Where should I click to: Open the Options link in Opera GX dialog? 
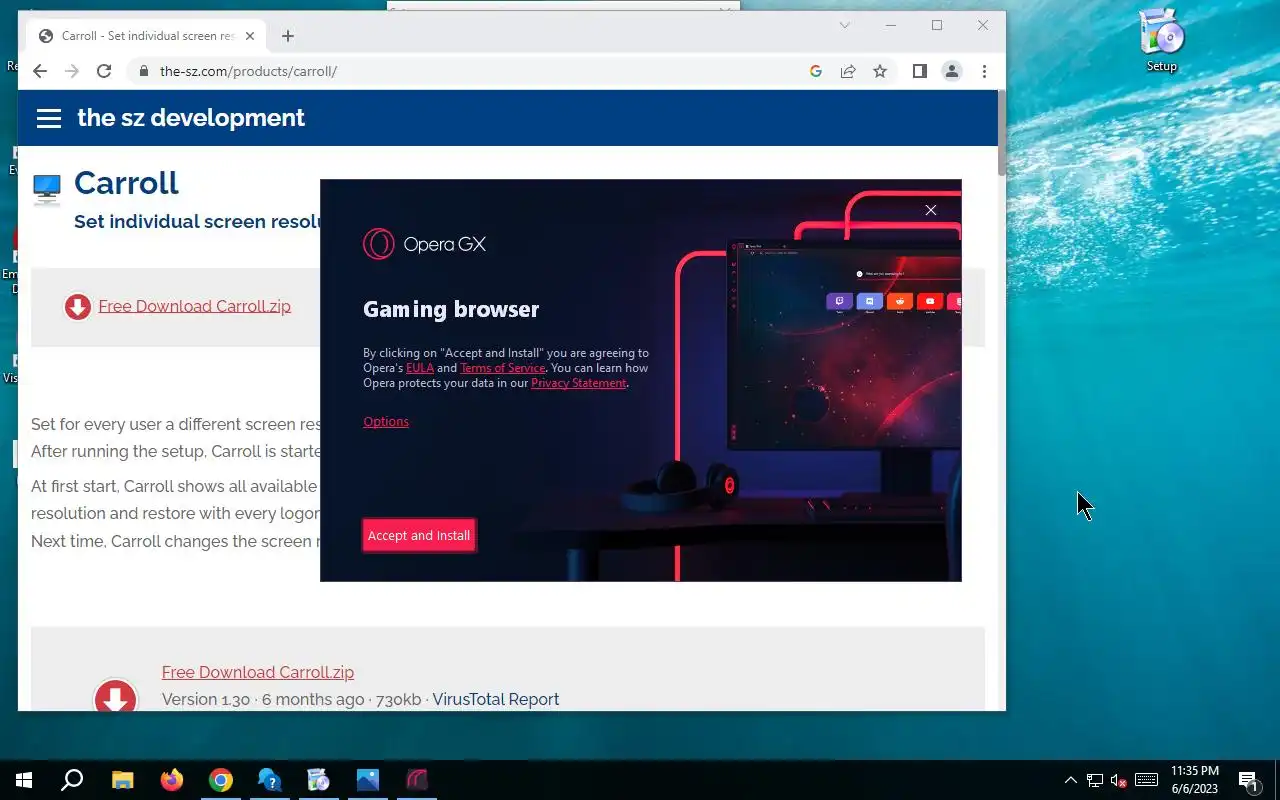(386, 421)
